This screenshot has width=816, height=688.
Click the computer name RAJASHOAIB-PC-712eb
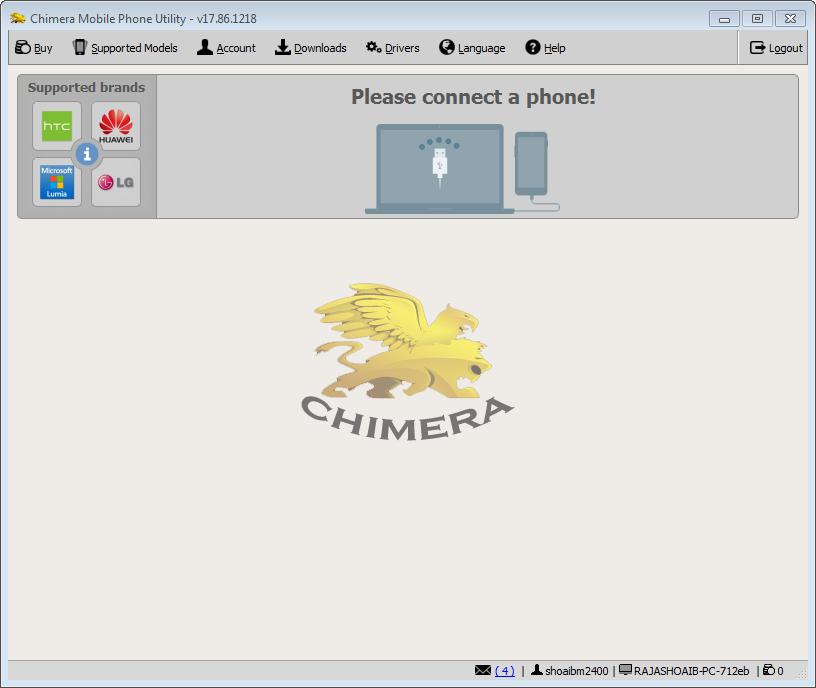[692, 671]
